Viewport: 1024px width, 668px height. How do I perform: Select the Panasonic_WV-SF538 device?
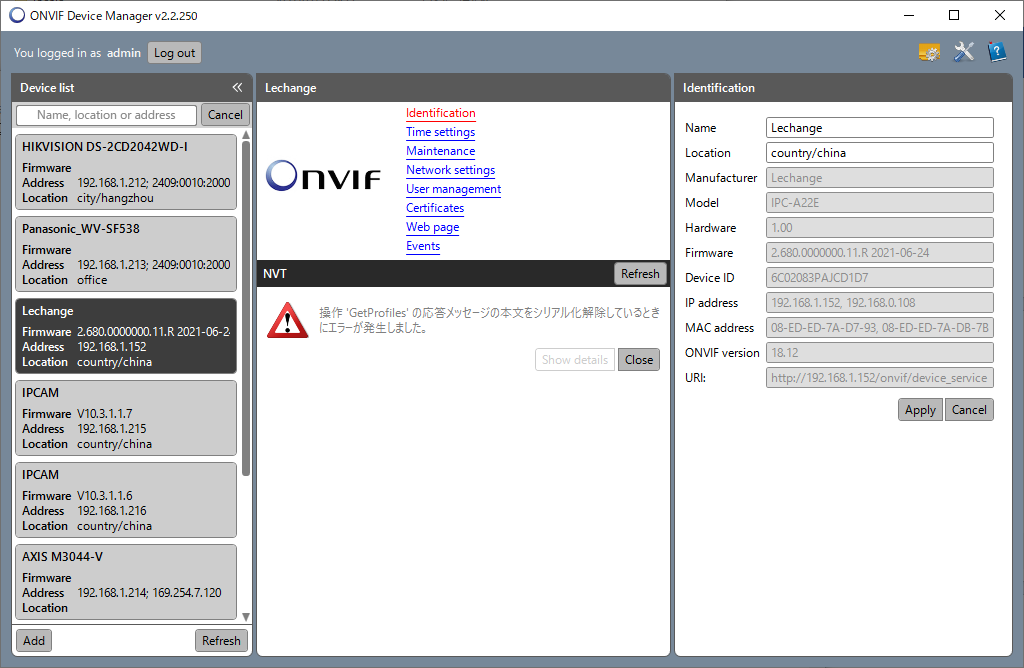(126, 254)
